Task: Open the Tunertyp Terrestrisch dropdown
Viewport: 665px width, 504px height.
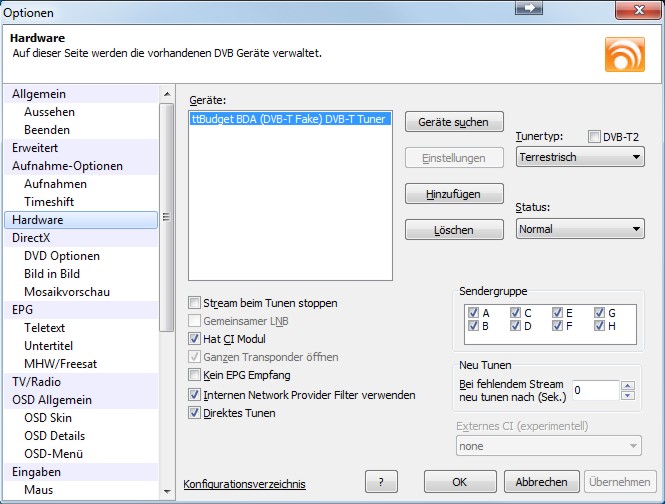Action: [579, 157]
